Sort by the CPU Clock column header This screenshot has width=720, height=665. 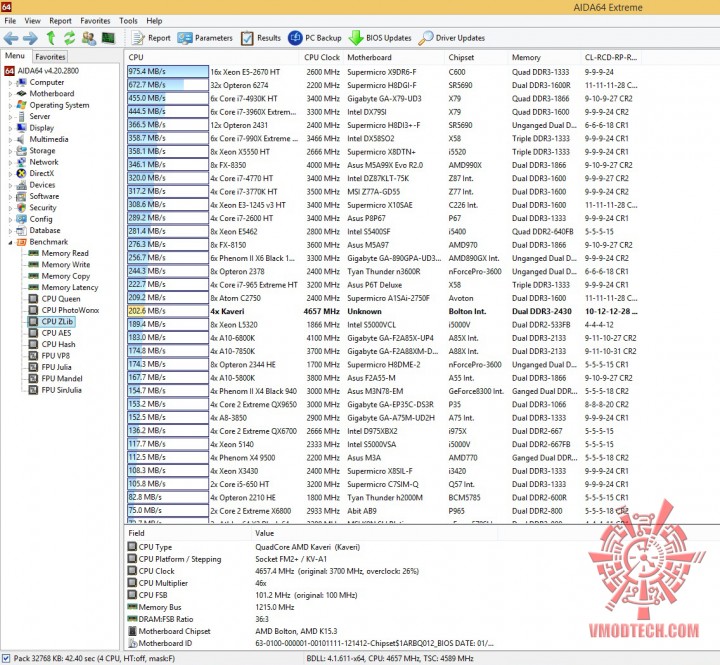pos(321,57)
